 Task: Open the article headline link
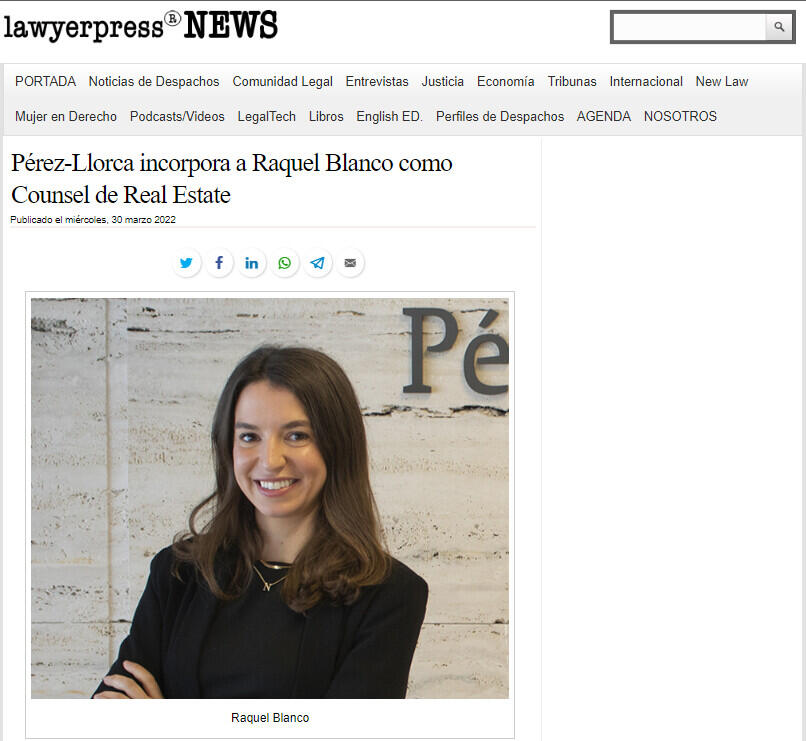coord(232,179)
